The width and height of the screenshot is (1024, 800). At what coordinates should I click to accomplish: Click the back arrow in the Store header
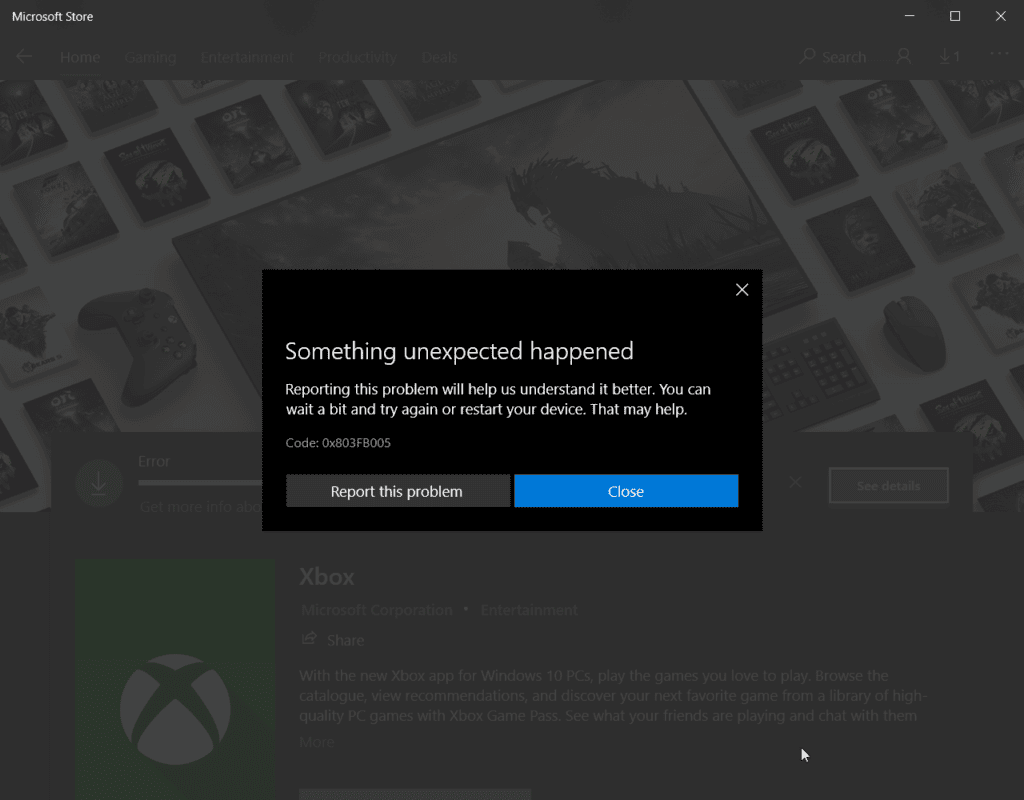point(24,57)
